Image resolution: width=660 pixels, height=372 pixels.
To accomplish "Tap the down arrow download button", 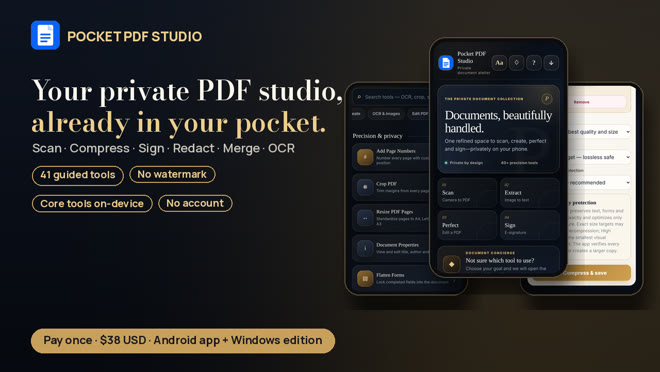I will 551,63.
